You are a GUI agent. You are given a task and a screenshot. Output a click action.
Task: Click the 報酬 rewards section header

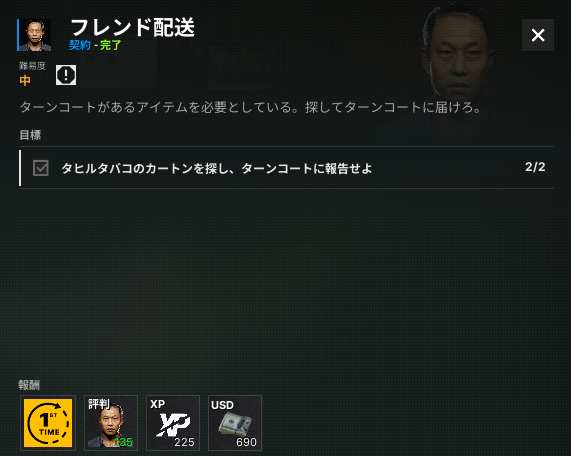coord(29,385)
